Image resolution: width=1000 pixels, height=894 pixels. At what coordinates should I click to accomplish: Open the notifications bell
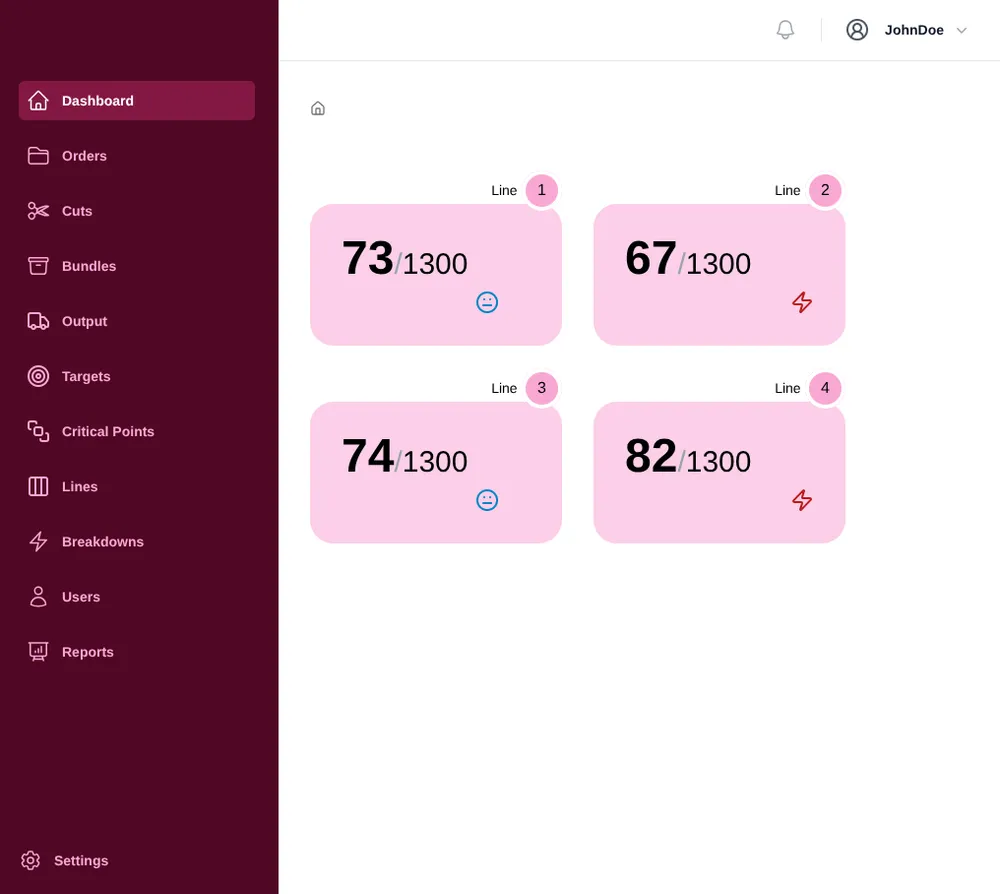784,28
